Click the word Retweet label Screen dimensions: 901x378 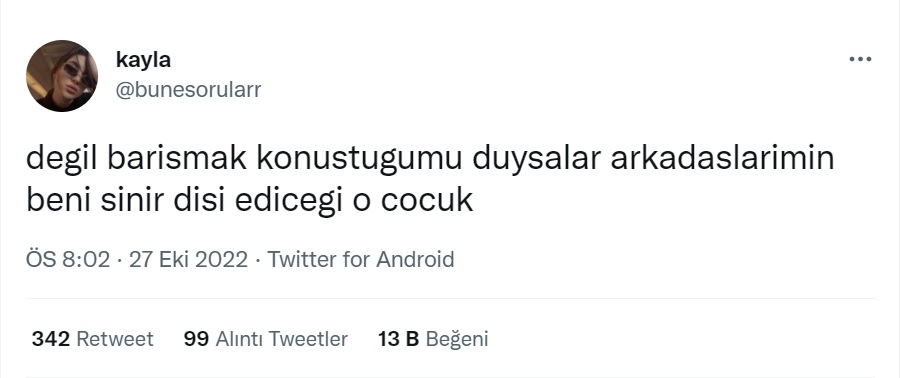[x=115, y=339]
